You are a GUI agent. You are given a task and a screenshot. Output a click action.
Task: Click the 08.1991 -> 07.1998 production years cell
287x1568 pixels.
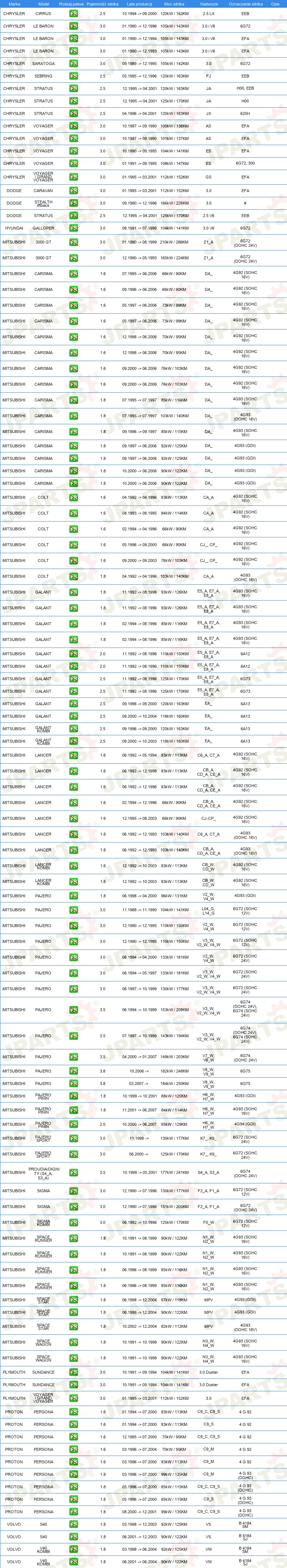tap(139, 228)
